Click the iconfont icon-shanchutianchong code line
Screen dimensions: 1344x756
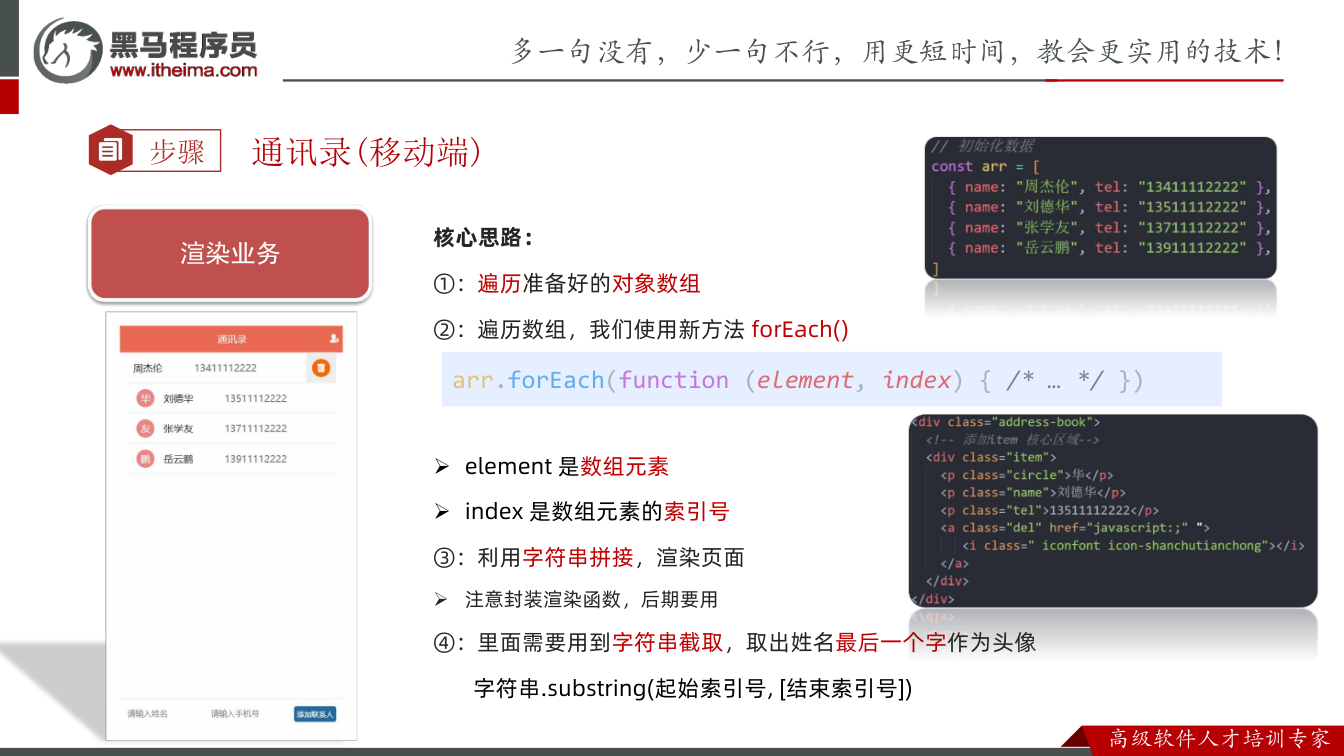pyautogui.click(x=1134, y=545)
